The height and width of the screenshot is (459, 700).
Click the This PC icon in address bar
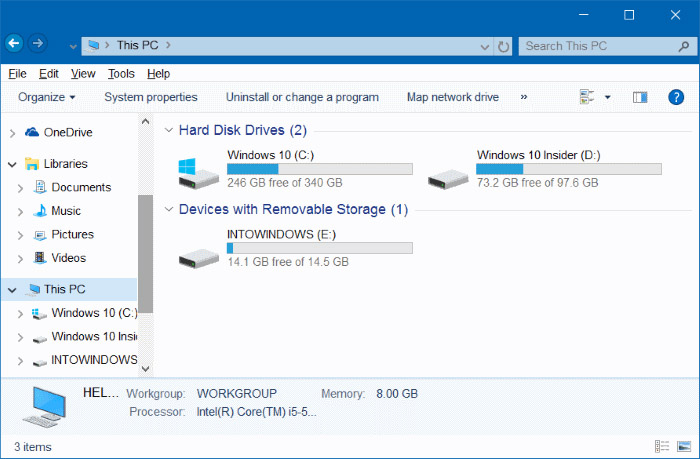(93, 46)
